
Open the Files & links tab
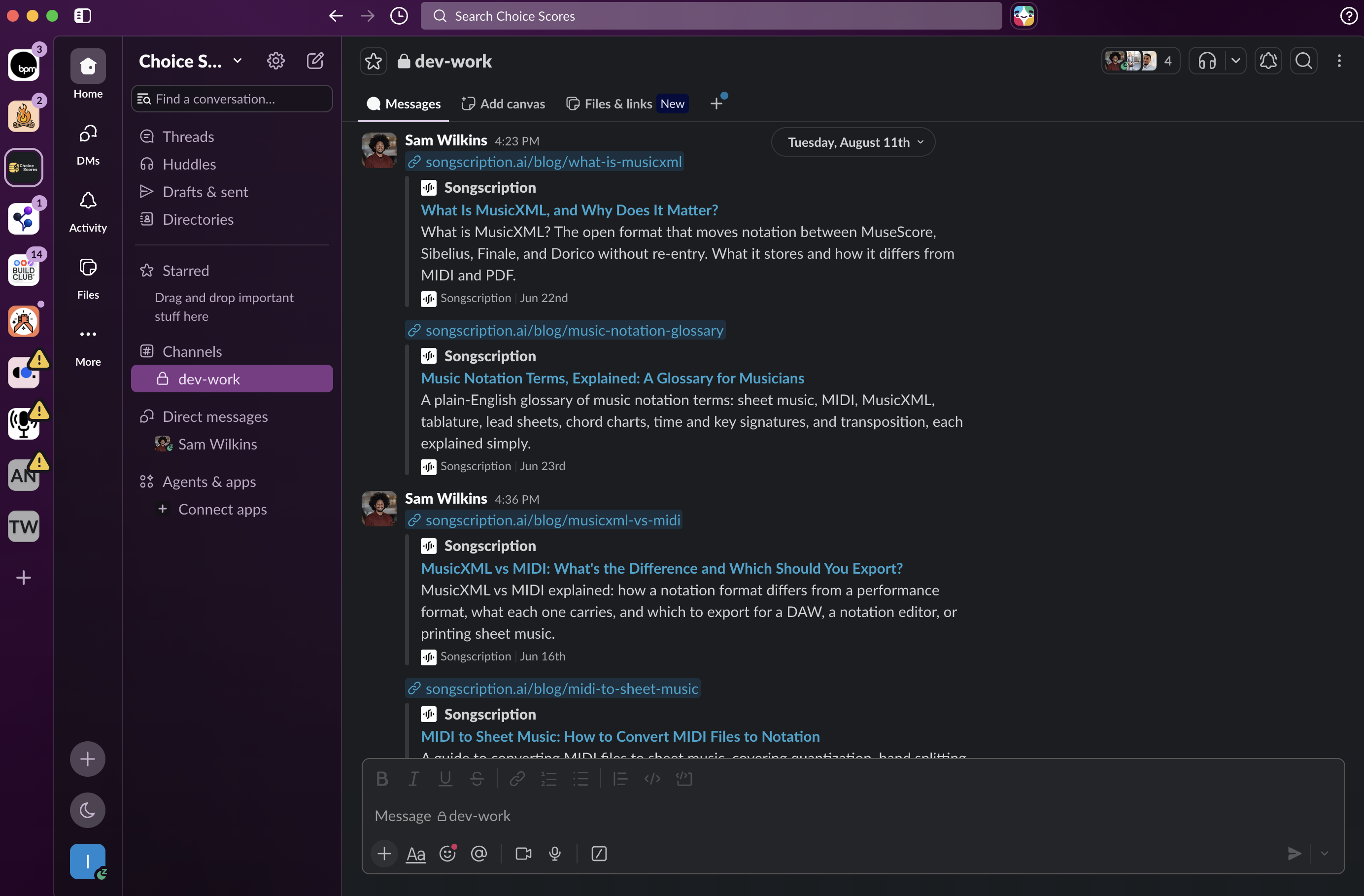coord(627,104)
